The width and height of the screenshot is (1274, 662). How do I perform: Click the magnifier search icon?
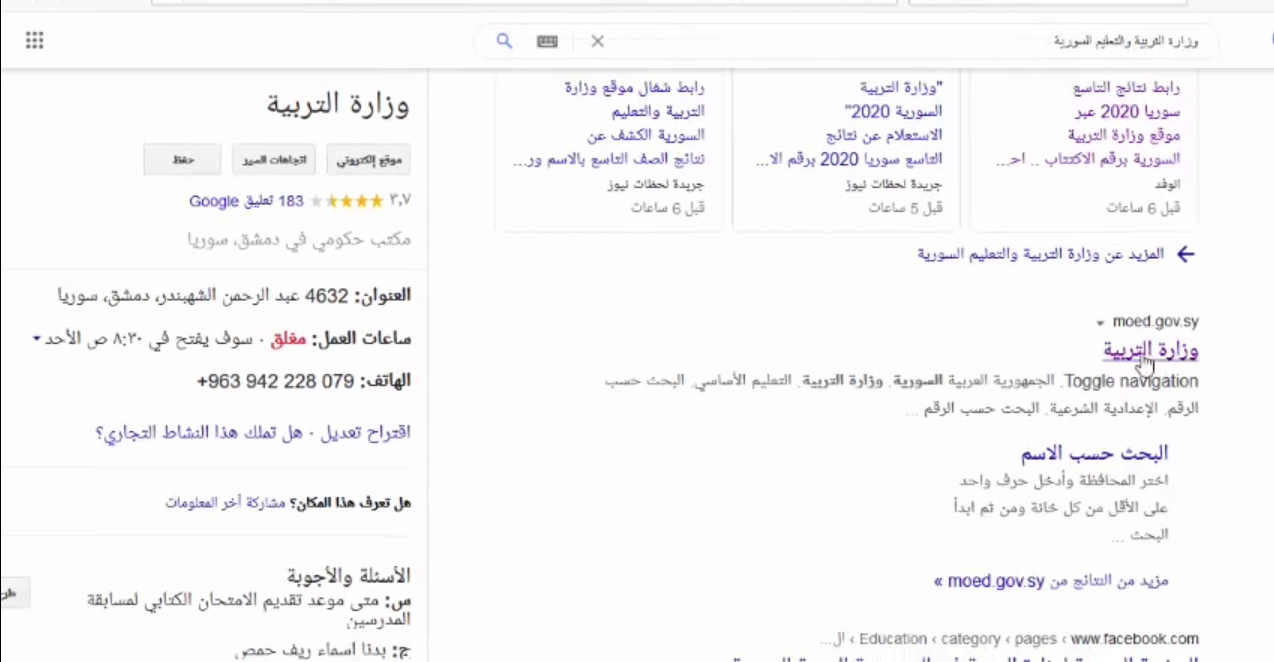click(504, 41)
